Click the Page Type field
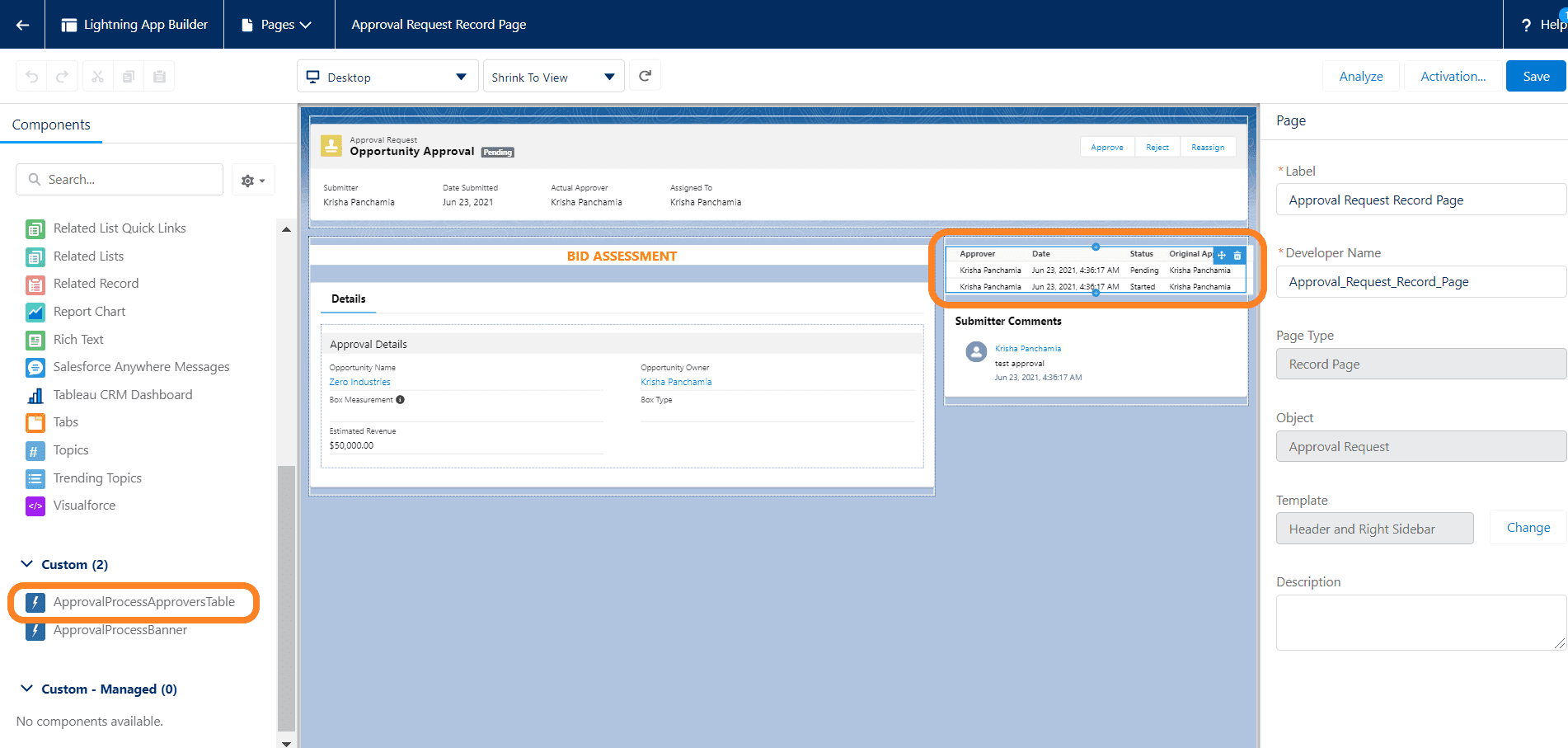Image resolution: width=1568 pixels, height=748 pixels. (1421, 364)
